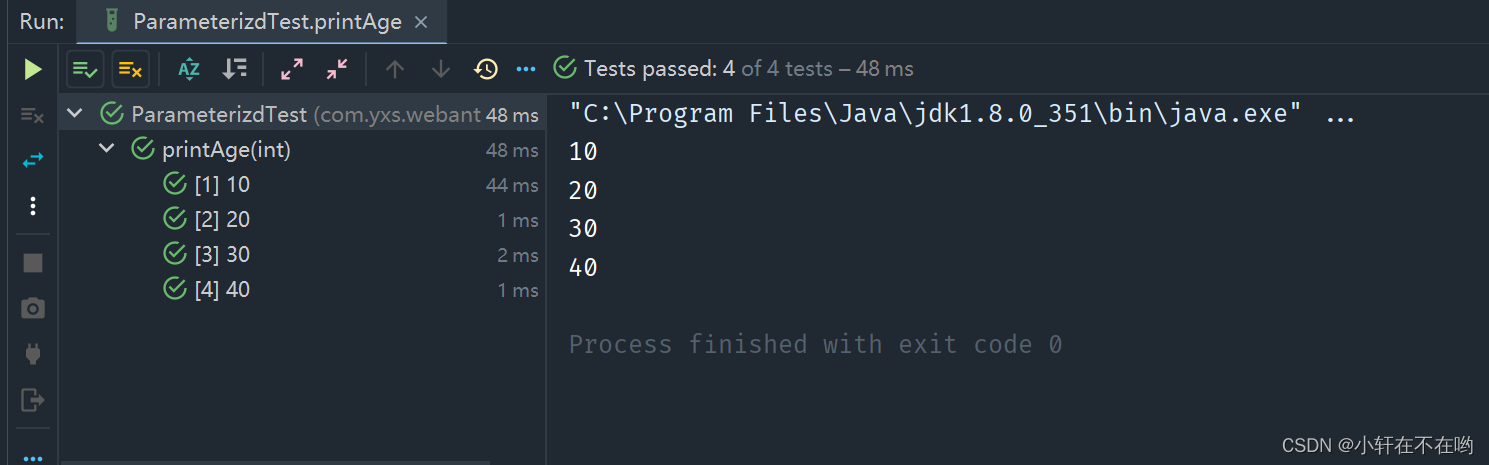Viewport: 1489px width, 465px height.
Task: Collapse the printAge(int) node
Action: click(106, 150)
